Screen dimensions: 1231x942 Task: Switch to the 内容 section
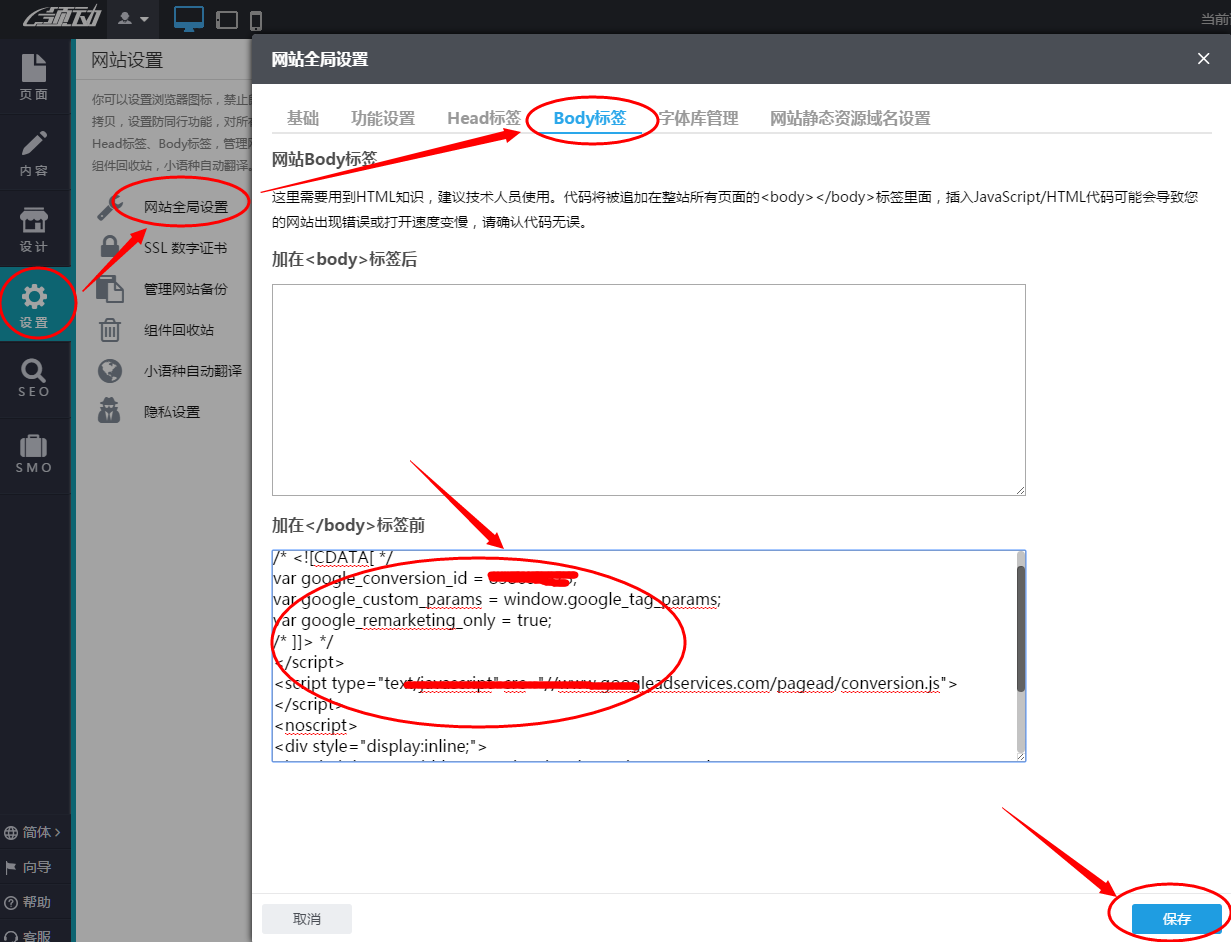click(x=35, y=155)
